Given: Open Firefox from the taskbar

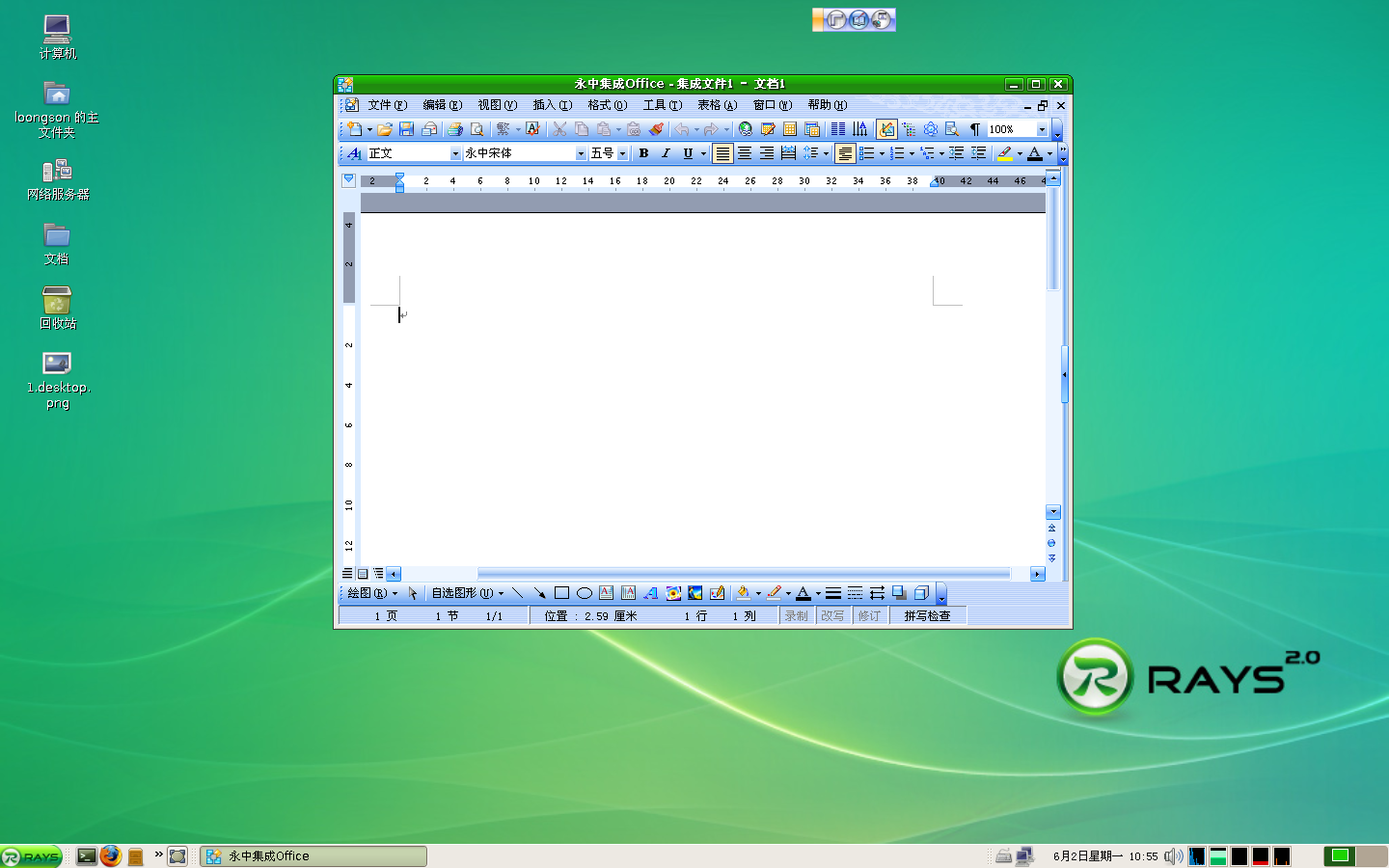Looking at the screenshot, I should [x=111, y=855].
